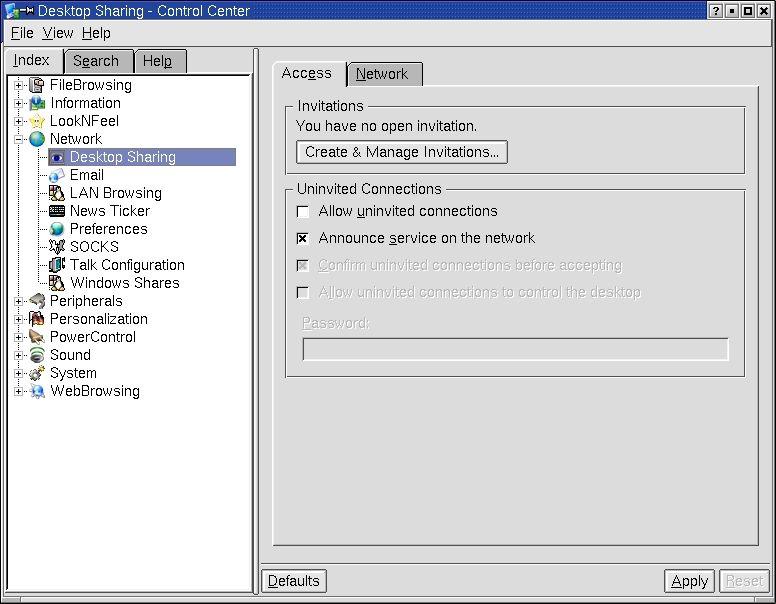Expand the FileBrowsing tree branch
This screenshot has height=604, width=776.
pos(19,85)
